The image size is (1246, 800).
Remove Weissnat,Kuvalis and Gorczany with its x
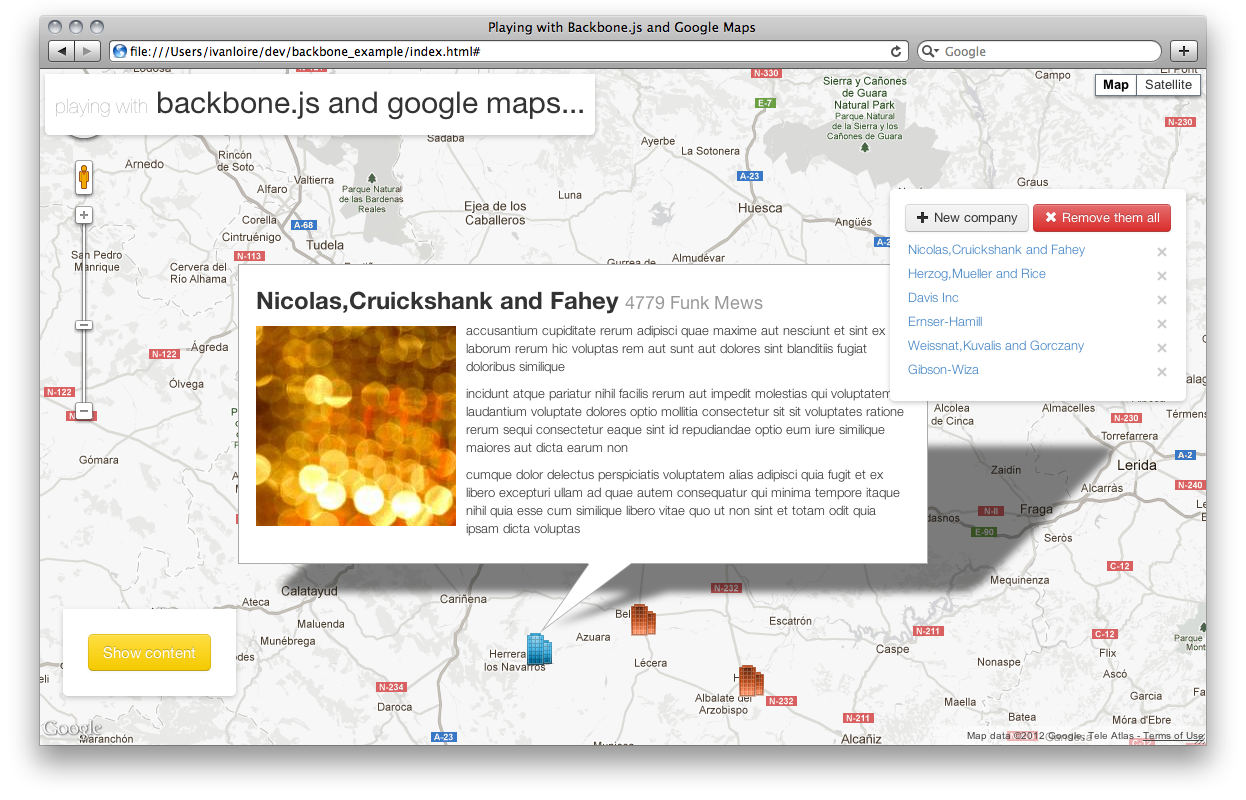tap(1162, 348)
